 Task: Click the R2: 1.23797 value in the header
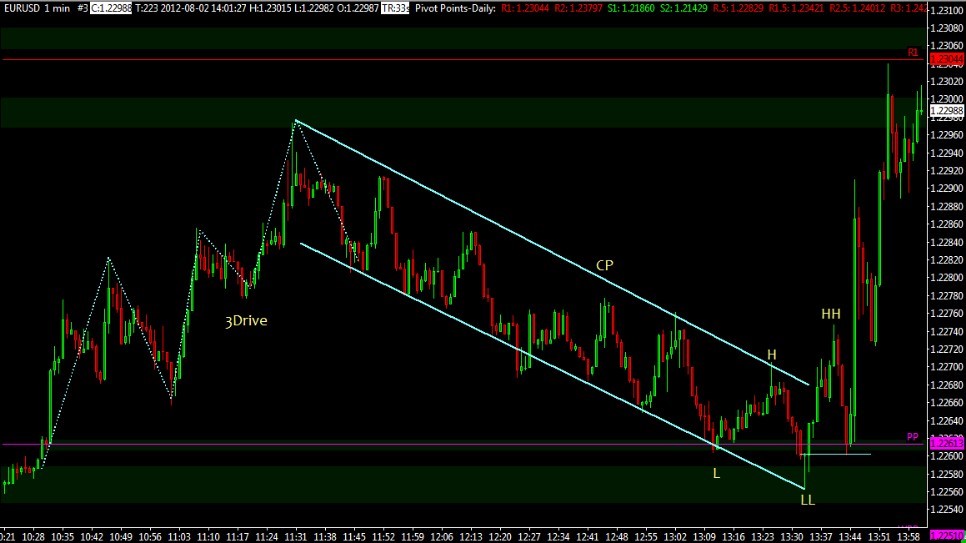578,9
